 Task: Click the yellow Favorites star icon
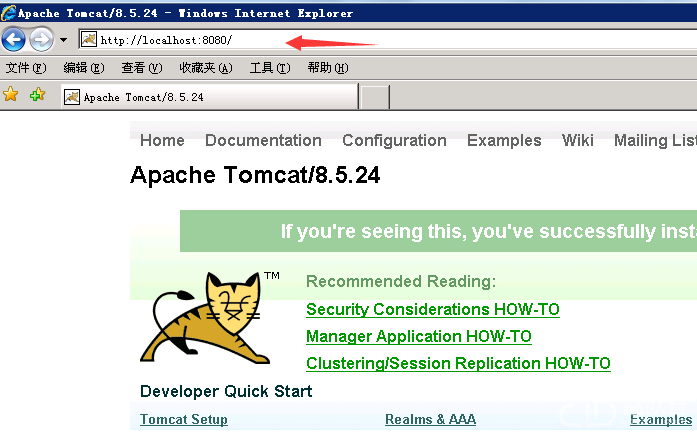(x=11, y=94)
